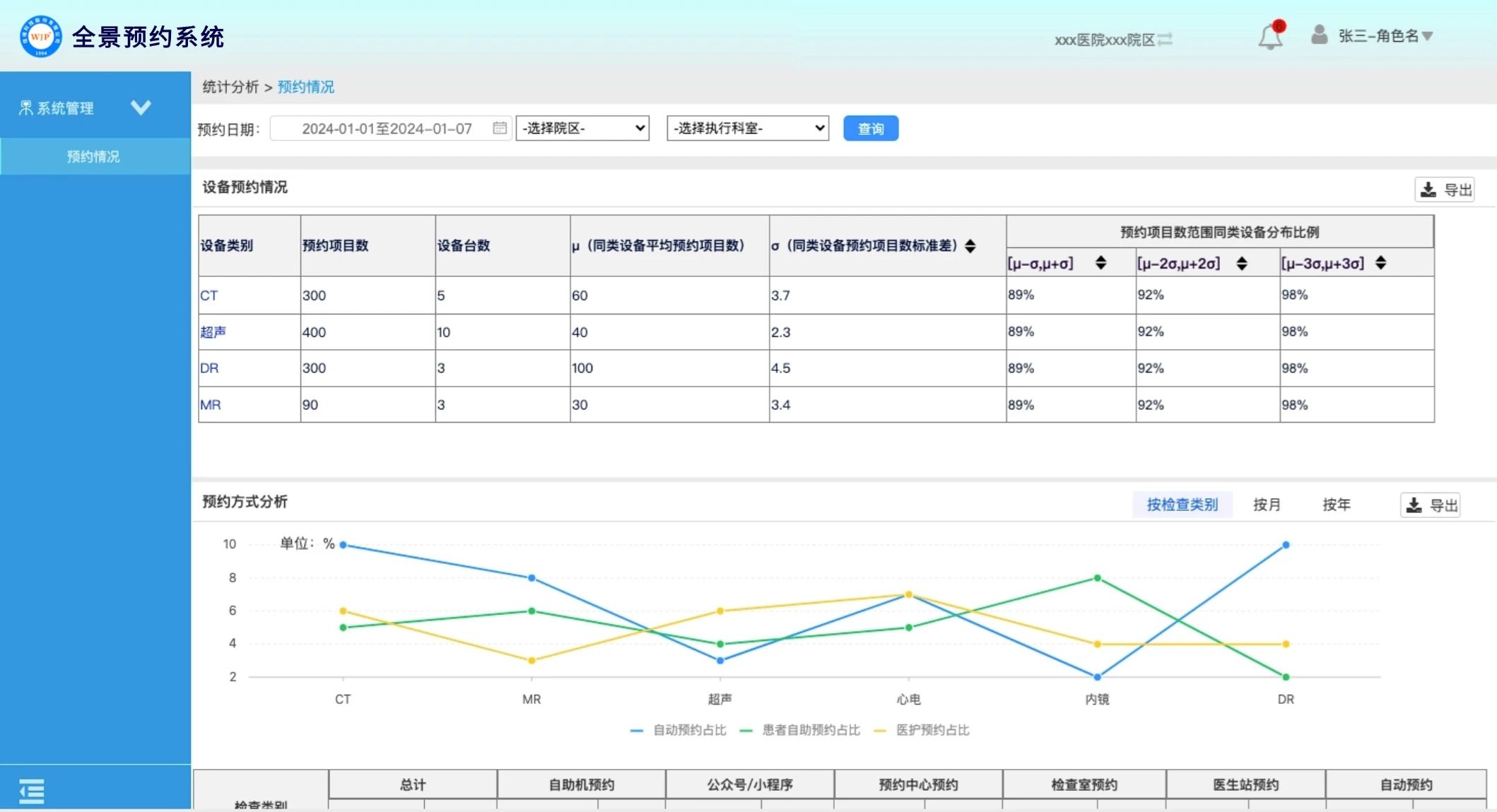Click the 查询 button
This screenshot has height=812, width=1497.
871,129
